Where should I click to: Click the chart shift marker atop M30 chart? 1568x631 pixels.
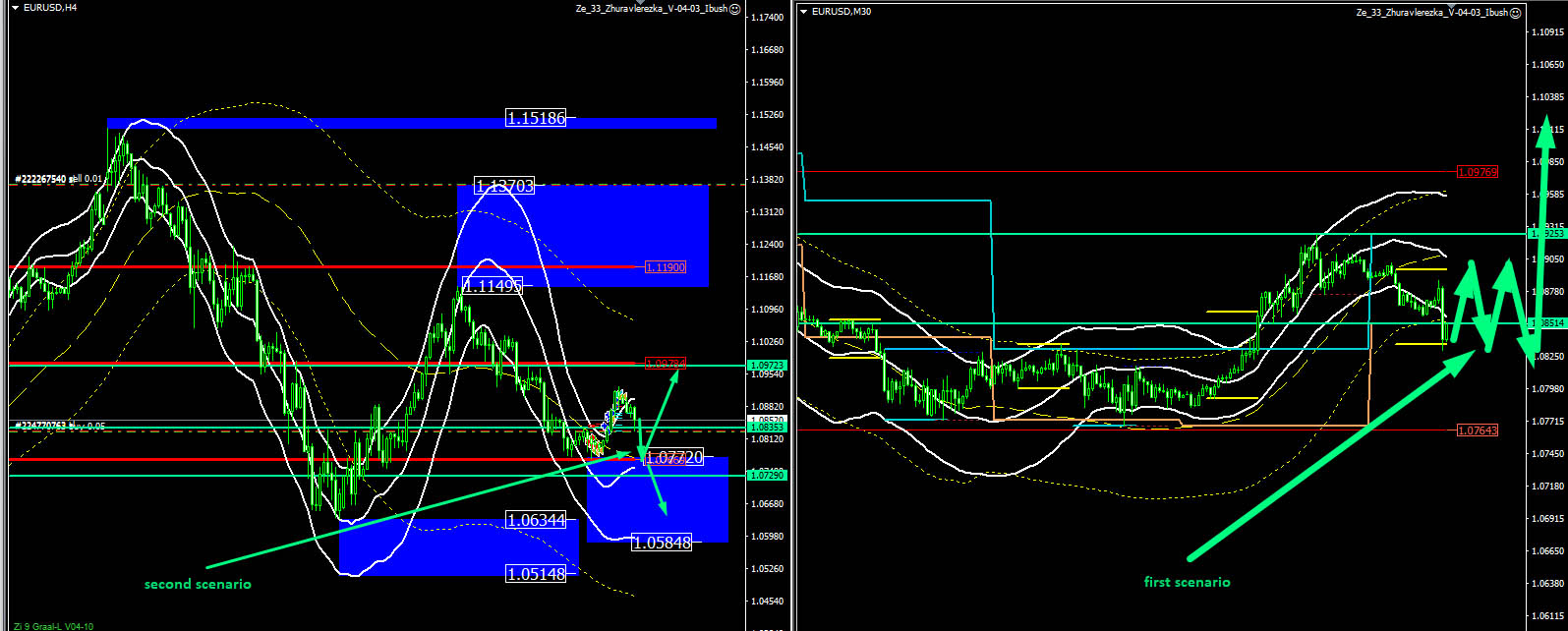(1454, 7)
